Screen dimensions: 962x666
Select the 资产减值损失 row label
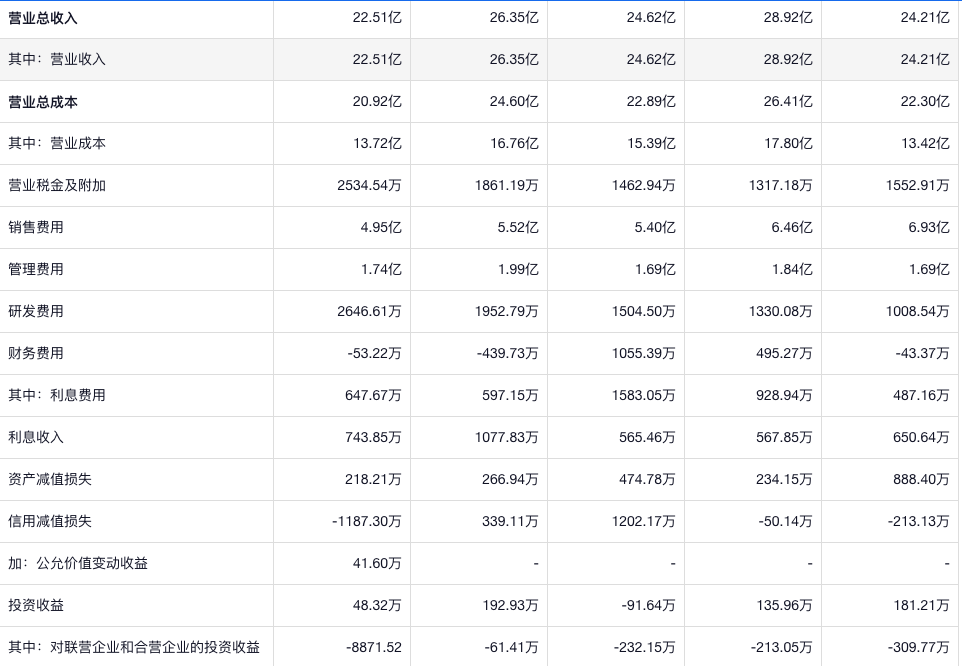tap(50, 480)
